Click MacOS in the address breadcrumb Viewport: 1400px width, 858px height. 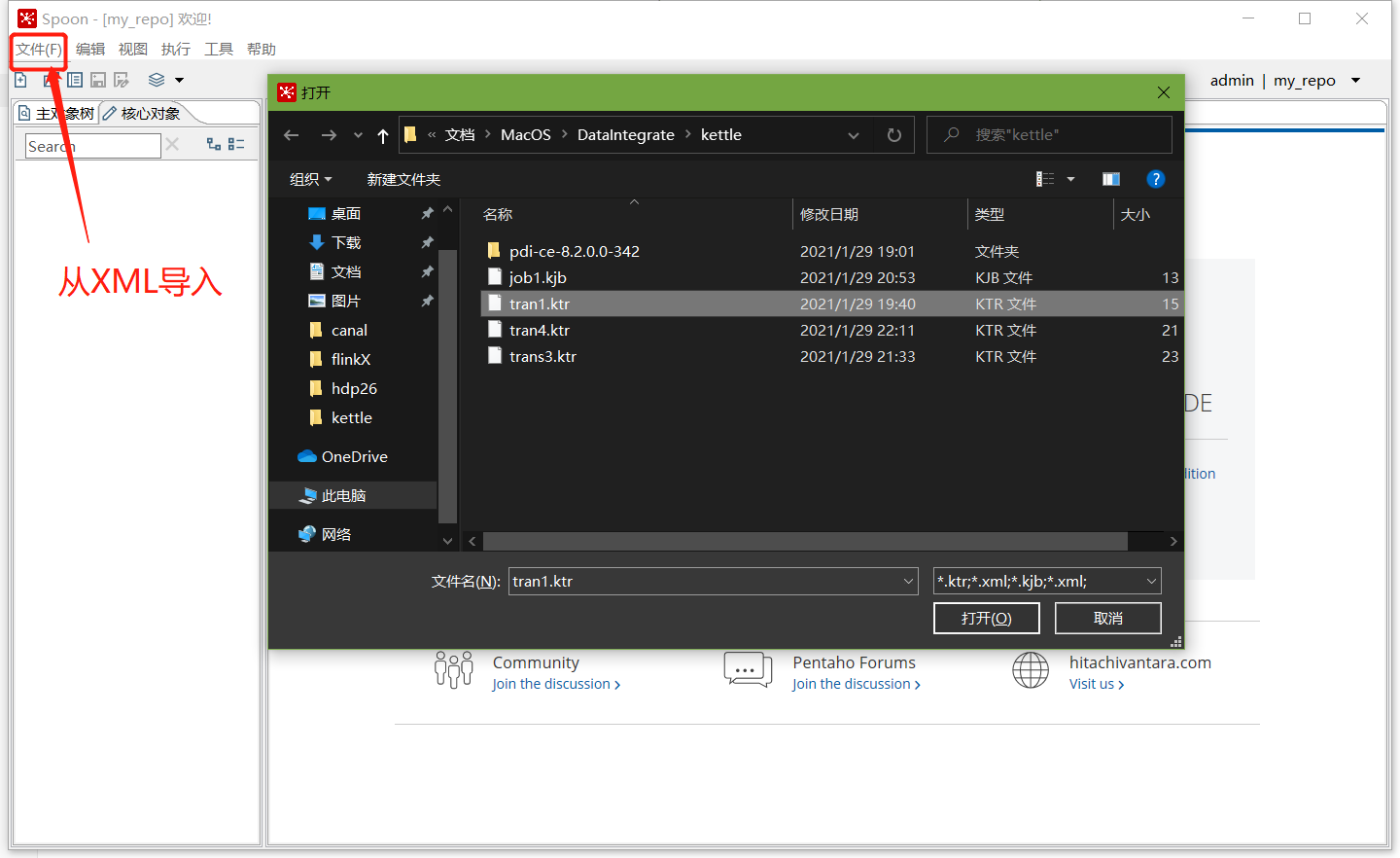coord(526,135)
